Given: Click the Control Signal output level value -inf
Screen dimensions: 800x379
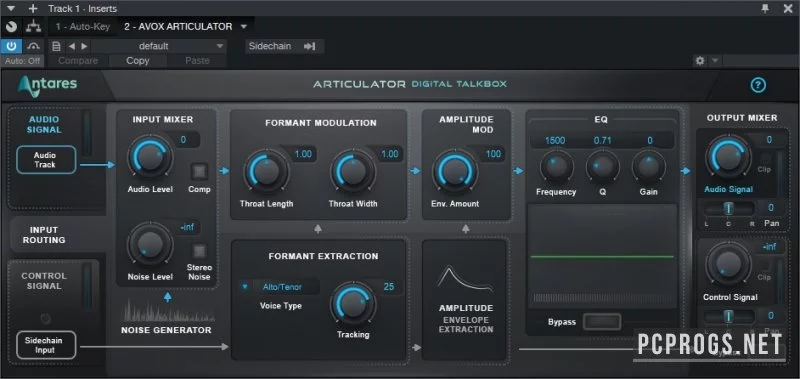Looking at the screenshot, I should (769, 247).
